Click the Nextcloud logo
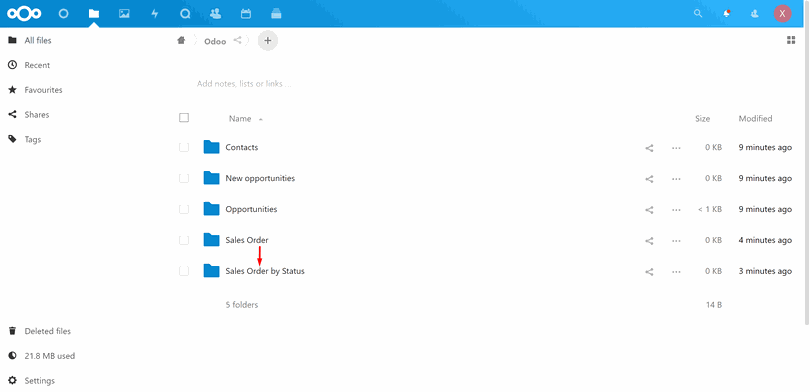Screen dimensions: 810x392 24,13
